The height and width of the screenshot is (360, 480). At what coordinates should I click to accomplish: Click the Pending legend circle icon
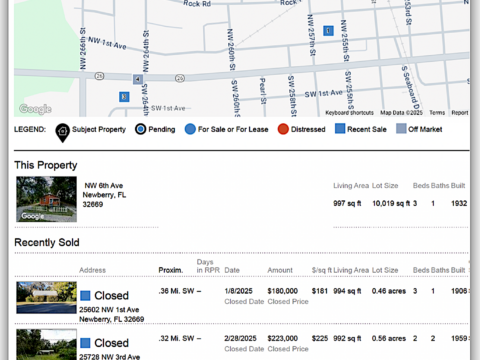point(140,129)
